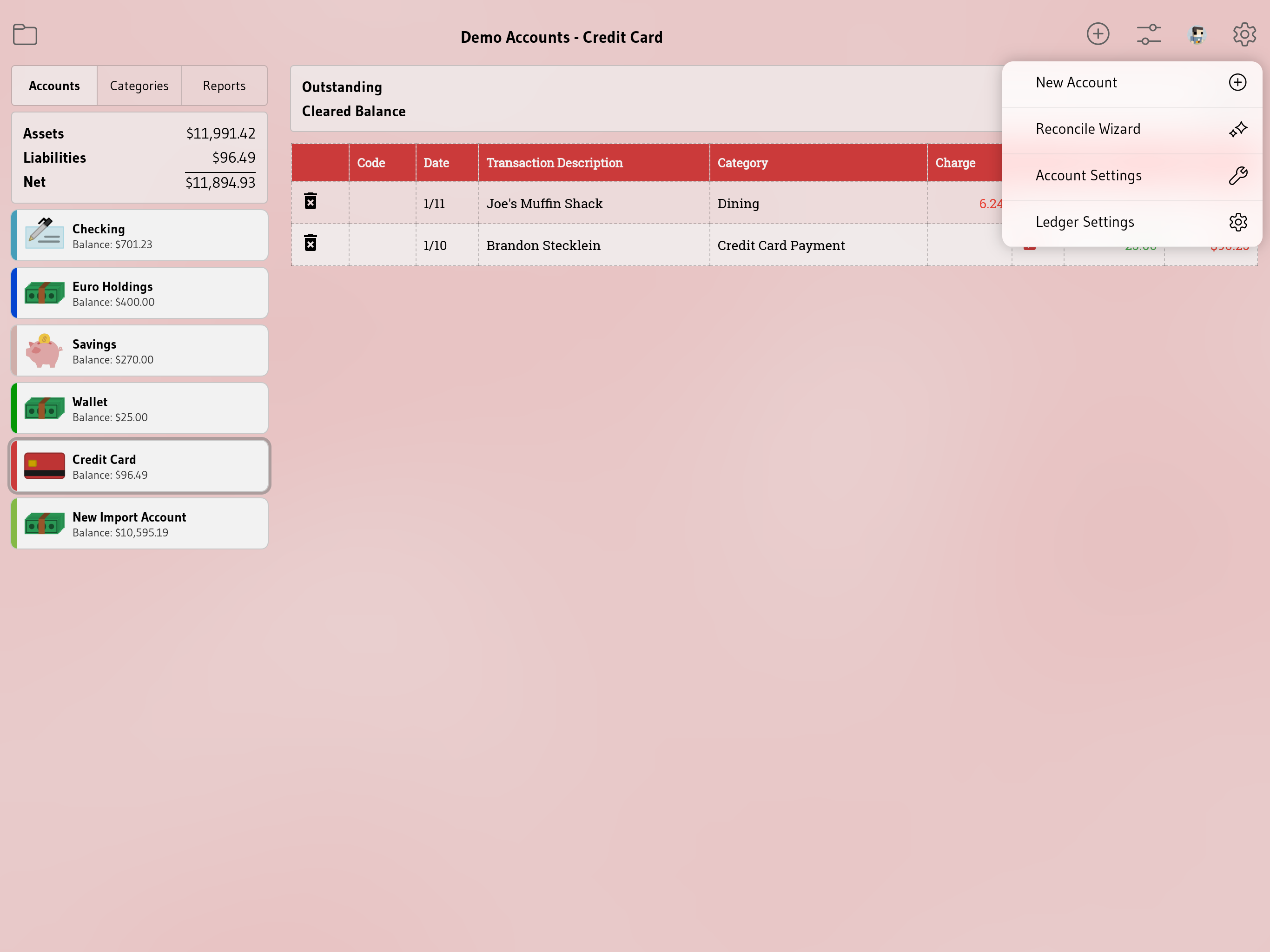Select the Accounts tab
Screen dimensions: 1270x952
point(54,86)
